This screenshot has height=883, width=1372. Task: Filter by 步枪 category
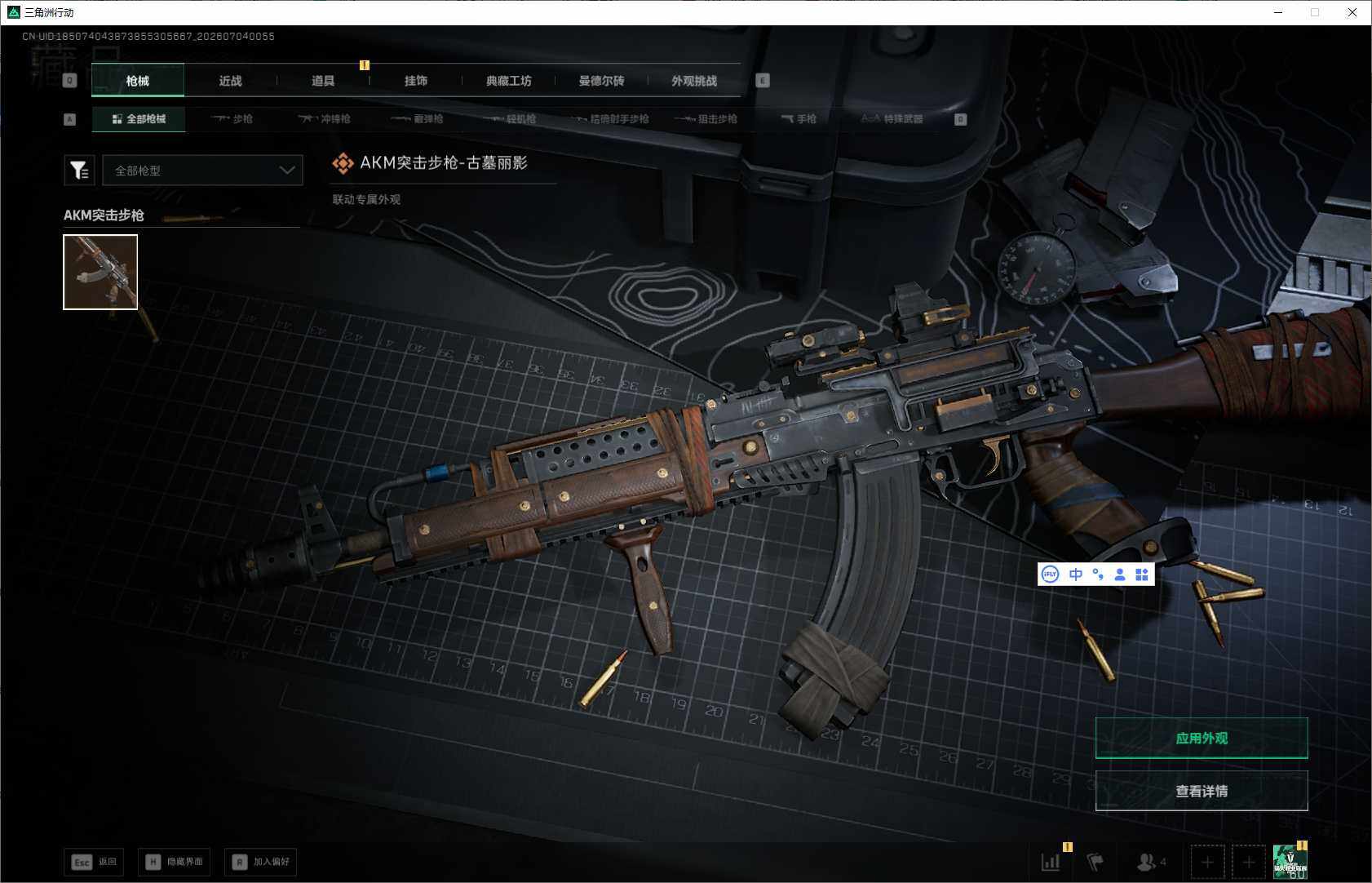tap(232, 119)
